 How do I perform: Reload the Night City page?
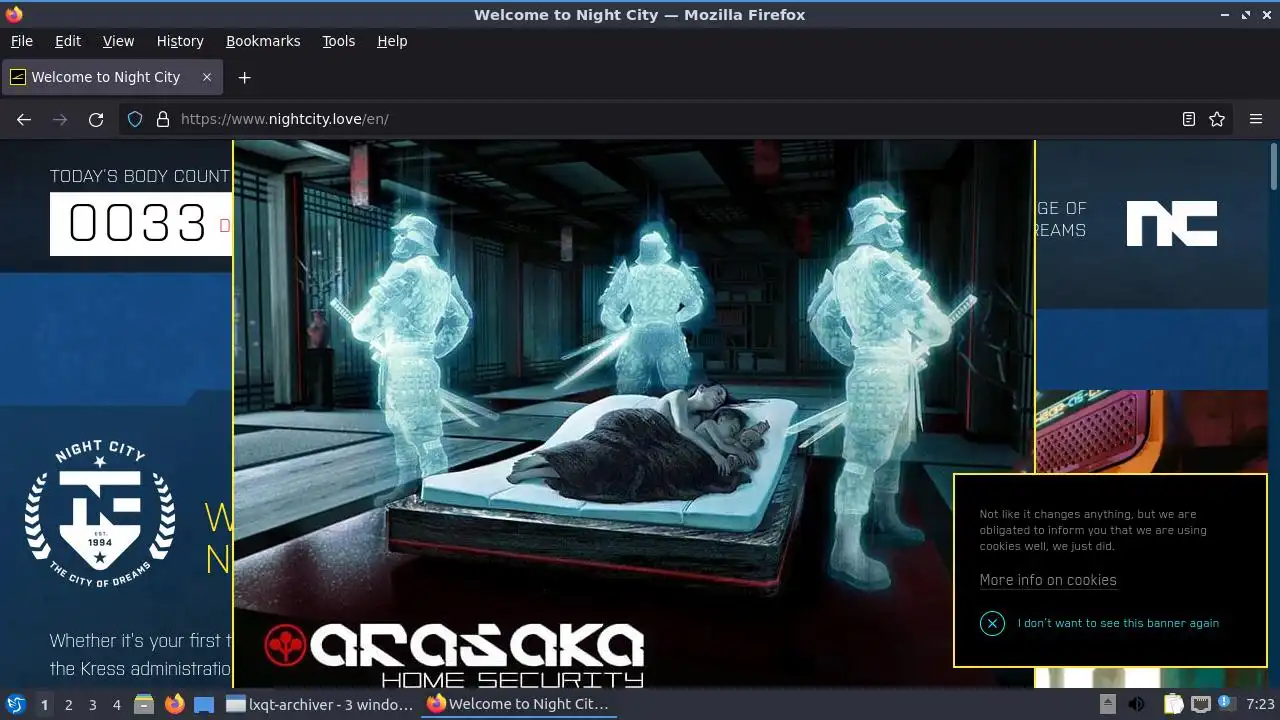(96, 119)
